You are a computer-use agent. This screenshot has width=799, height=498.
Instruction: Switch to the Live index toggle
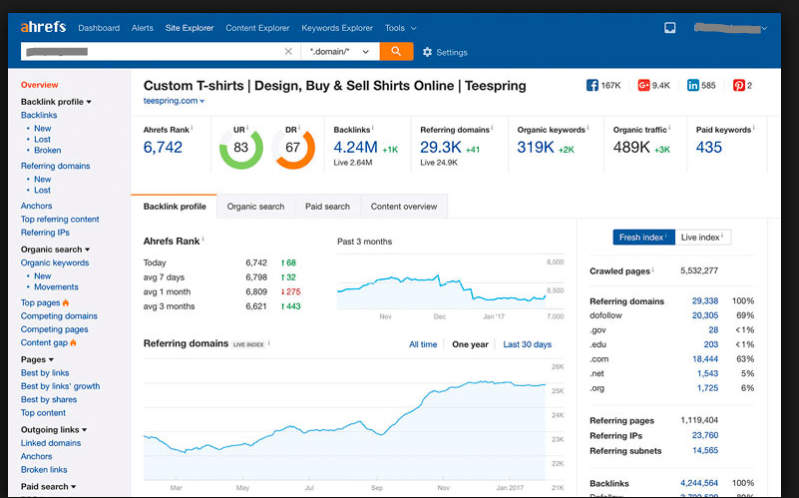(x=703, y=237)
